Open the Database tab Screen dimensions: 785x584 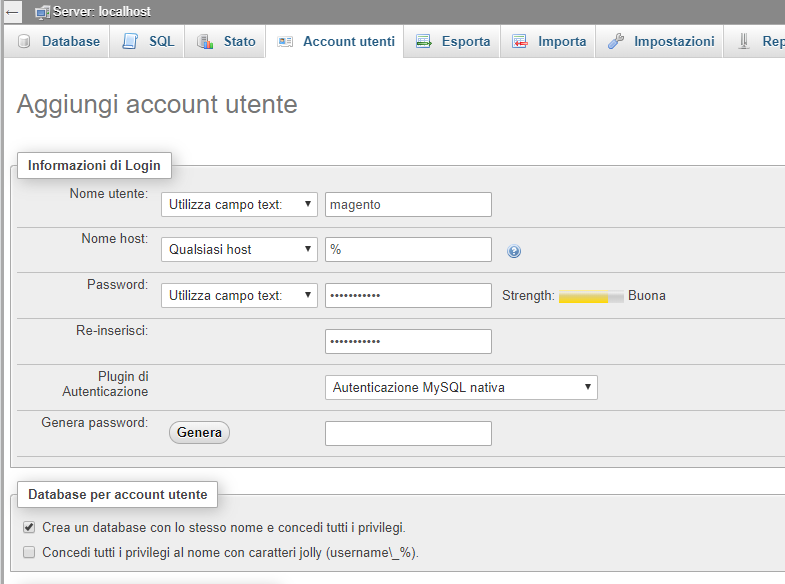[57, 42]
